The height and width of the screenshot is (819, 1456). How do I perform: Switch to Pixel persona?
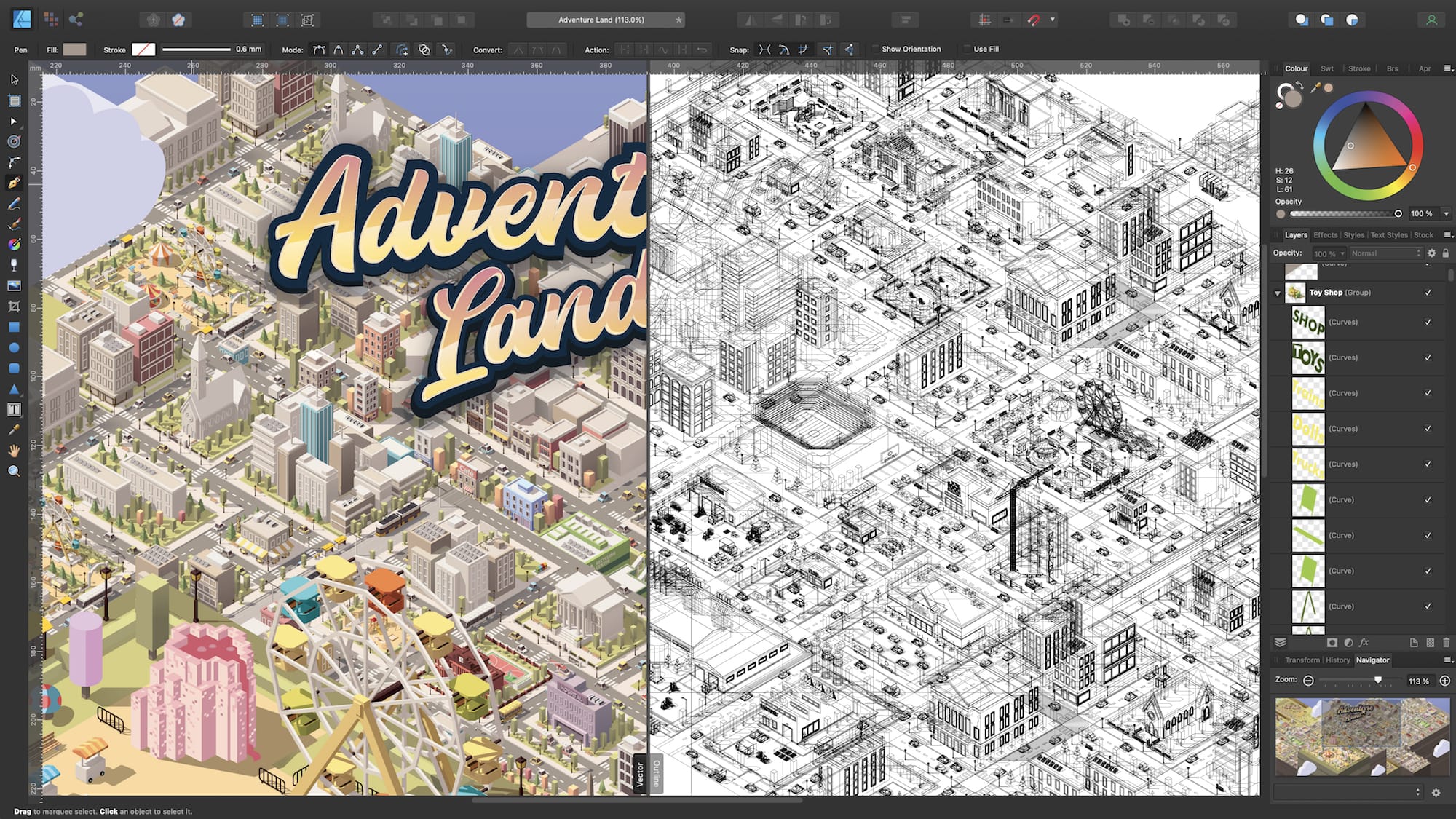pyautogui.click(x=50, y=20)
